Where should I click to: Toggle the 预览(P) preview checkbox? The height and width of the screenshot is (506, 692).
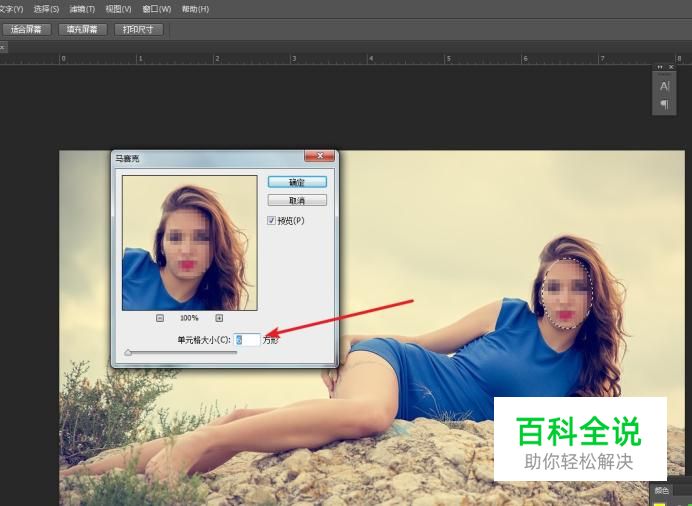click(272, 220)
